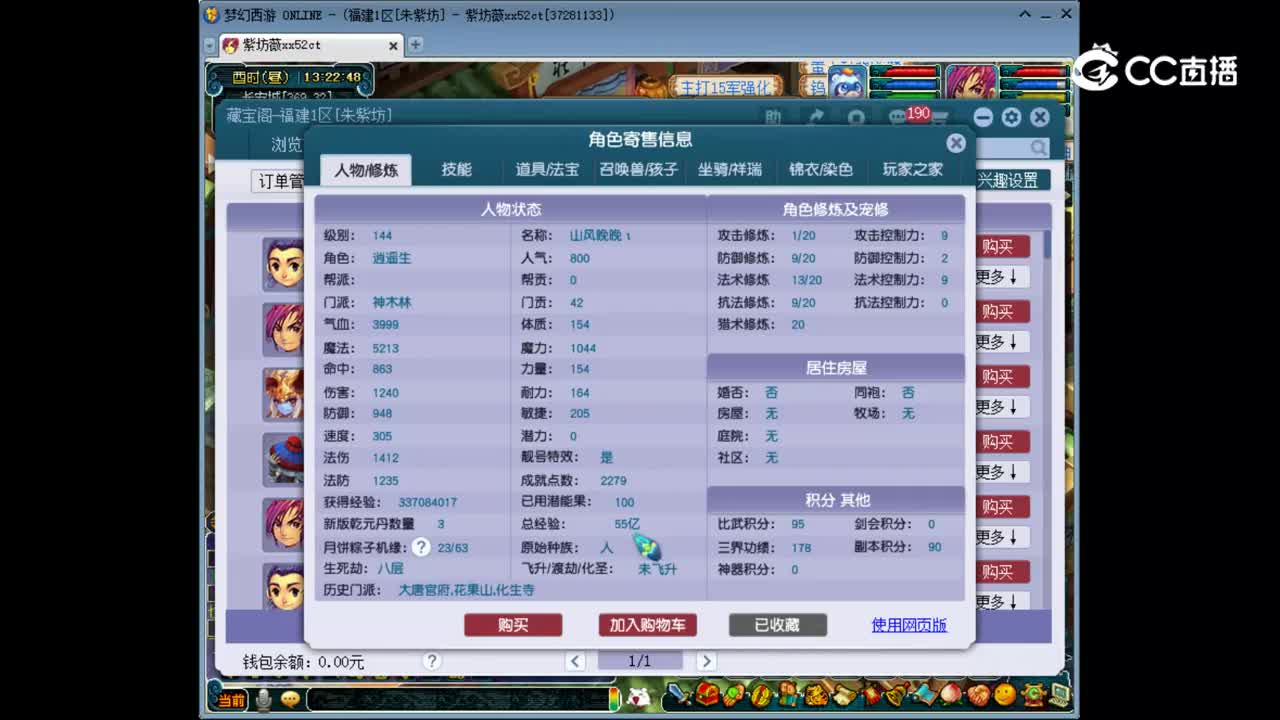Select the 浏览 tab in 藏宝阁
1280x720 pixels.
pyautogui.click(x=287, y=145)
